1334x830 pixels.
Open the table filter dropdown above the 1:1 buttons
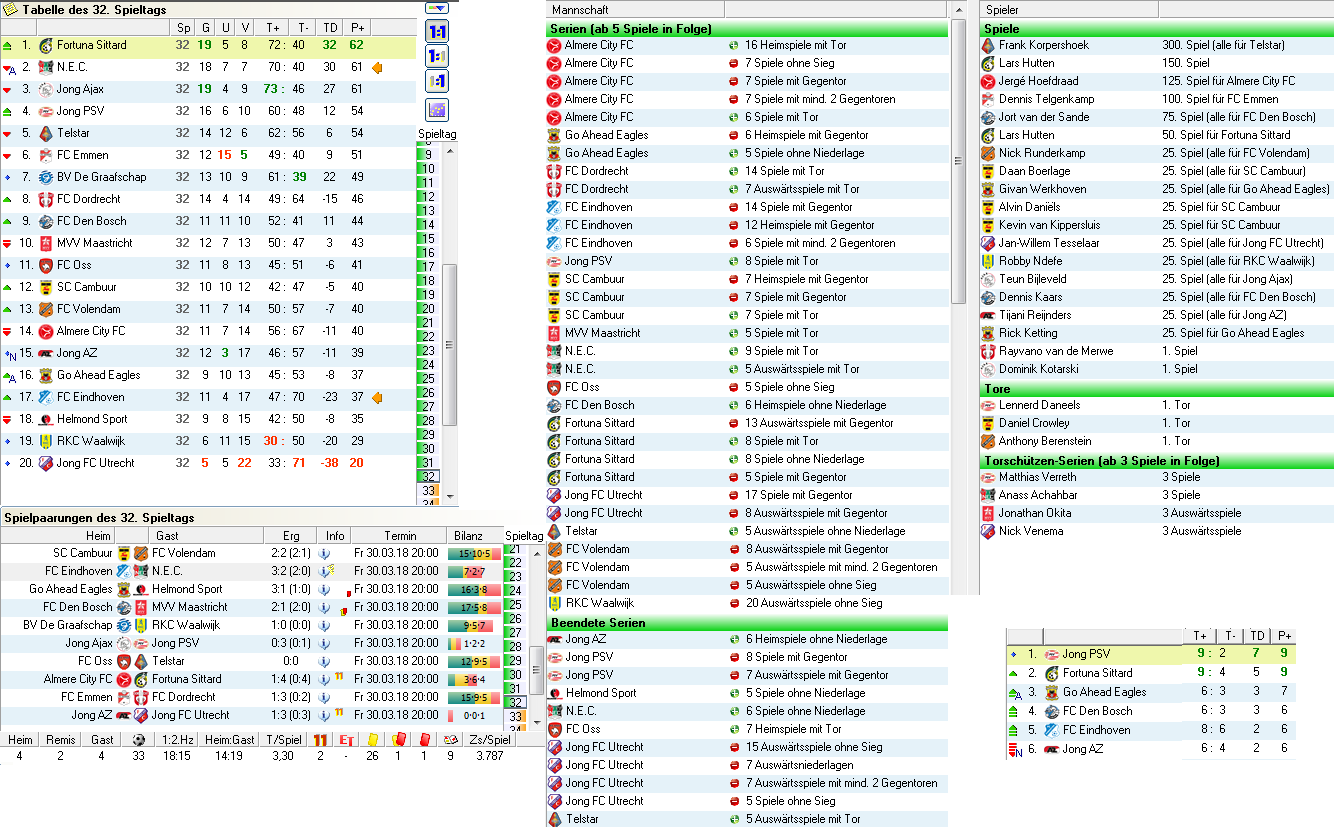pyautogui.click(x=437, y=7)
